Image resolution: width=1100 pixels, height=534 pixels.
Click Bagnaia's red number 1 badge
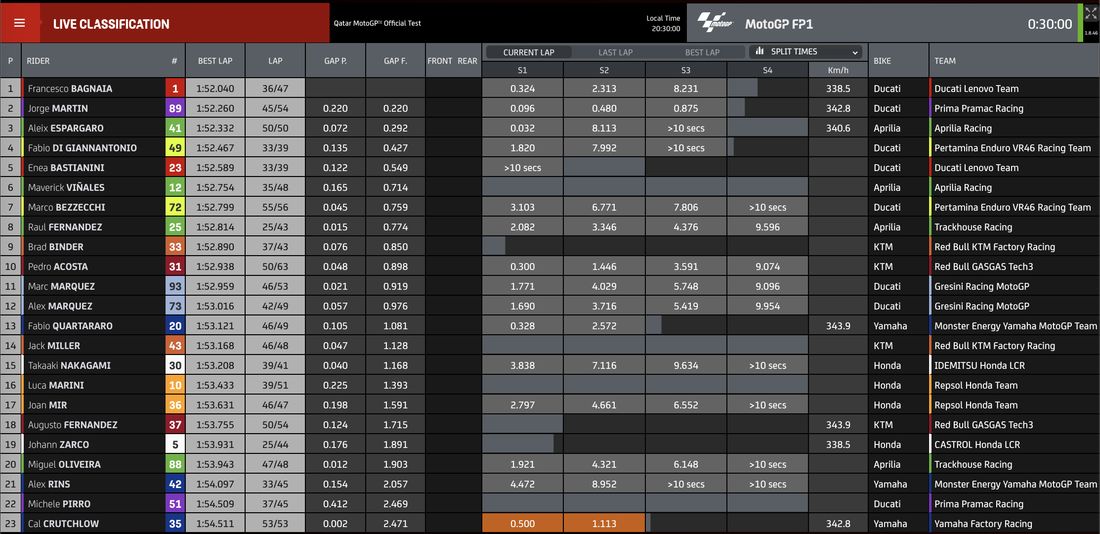click(x=175, y=88)
